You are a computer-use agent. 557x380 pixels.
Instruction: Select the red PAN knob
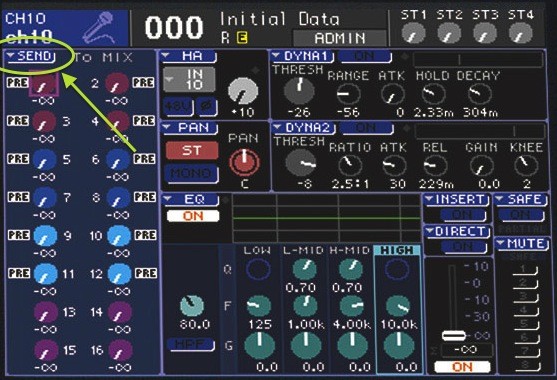pyautogui.click(x=244, y=163)
